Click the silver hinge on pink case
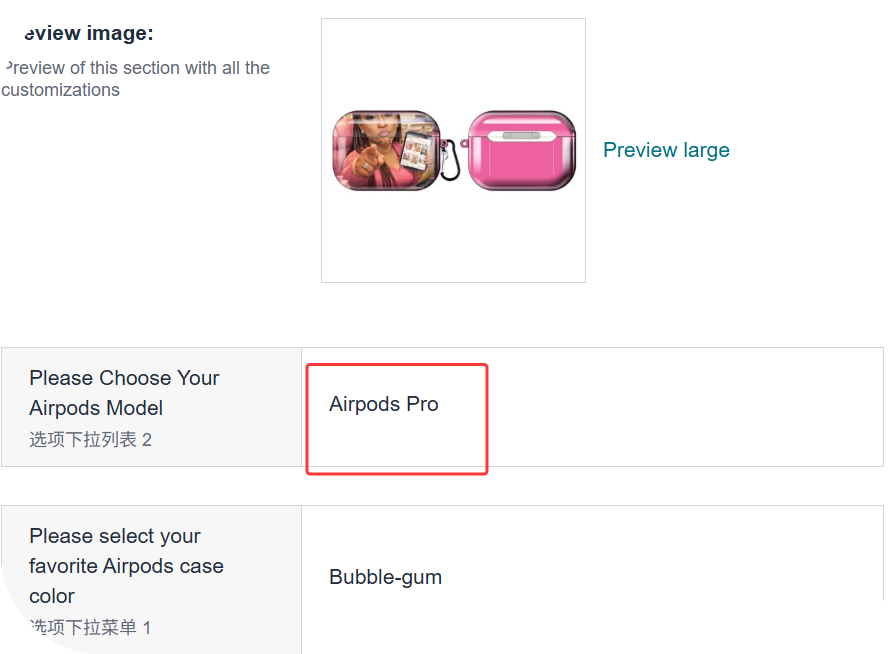This screenshot has width=895, height=654. point(521,135)
